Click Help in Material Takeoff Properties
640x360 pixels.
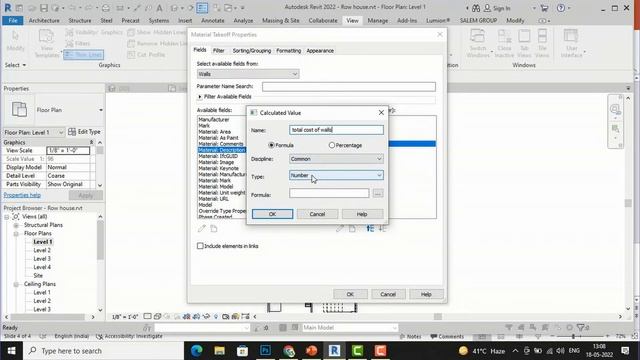[x=426, y=294]
